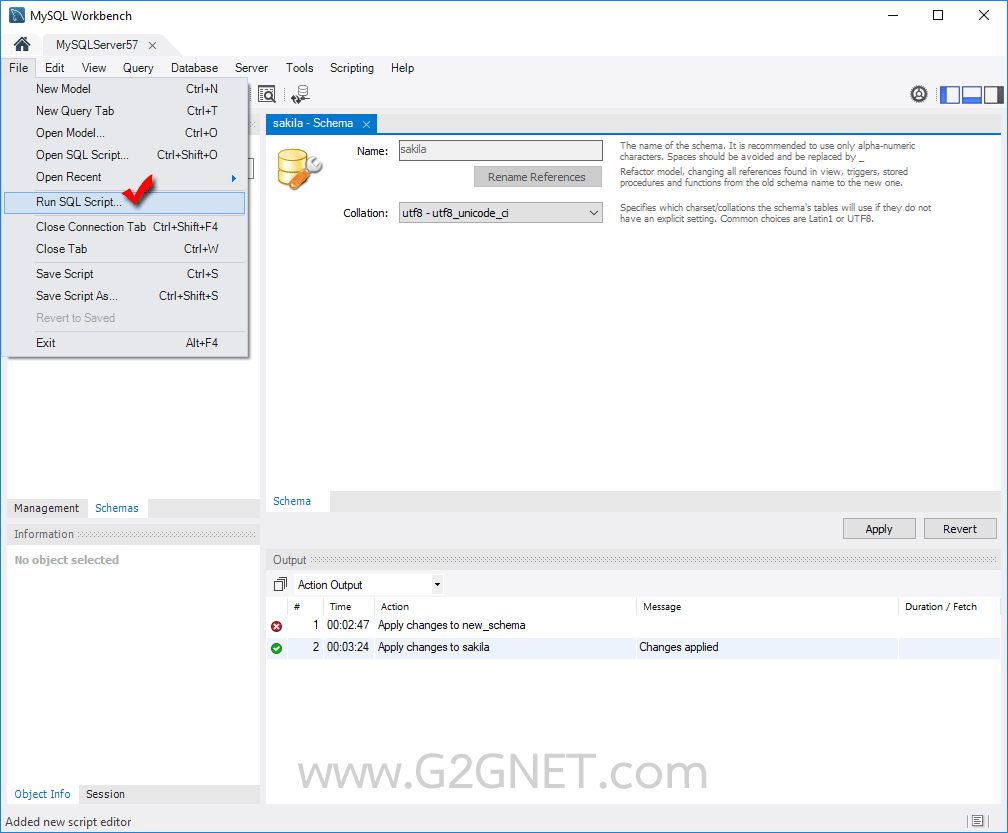
Task: Toggle the bottom output panel visibility
Action: click(971, 94)
